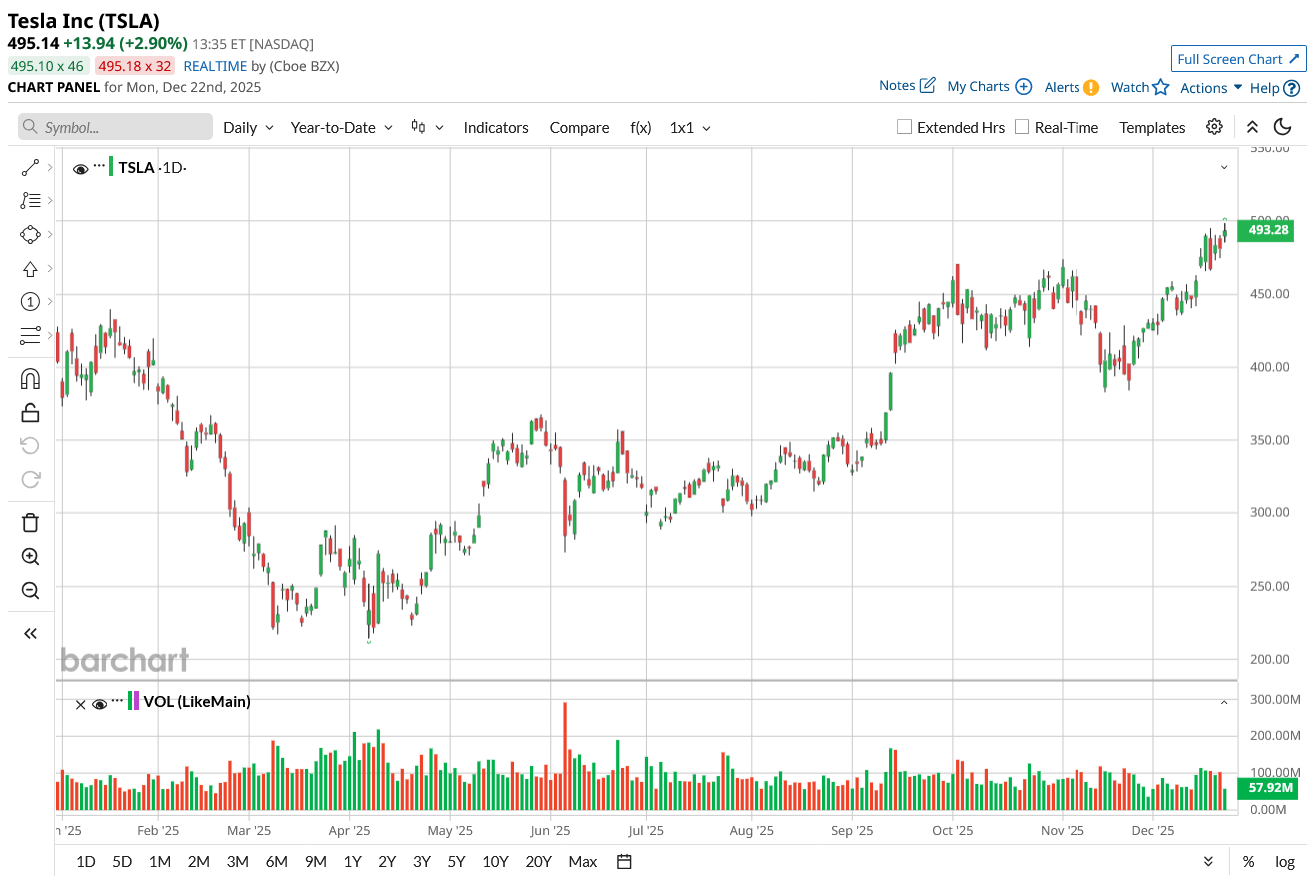Switch to dark mode moon icon
This screenshot has height=876, width=1308.
[x=1283, y=127]
